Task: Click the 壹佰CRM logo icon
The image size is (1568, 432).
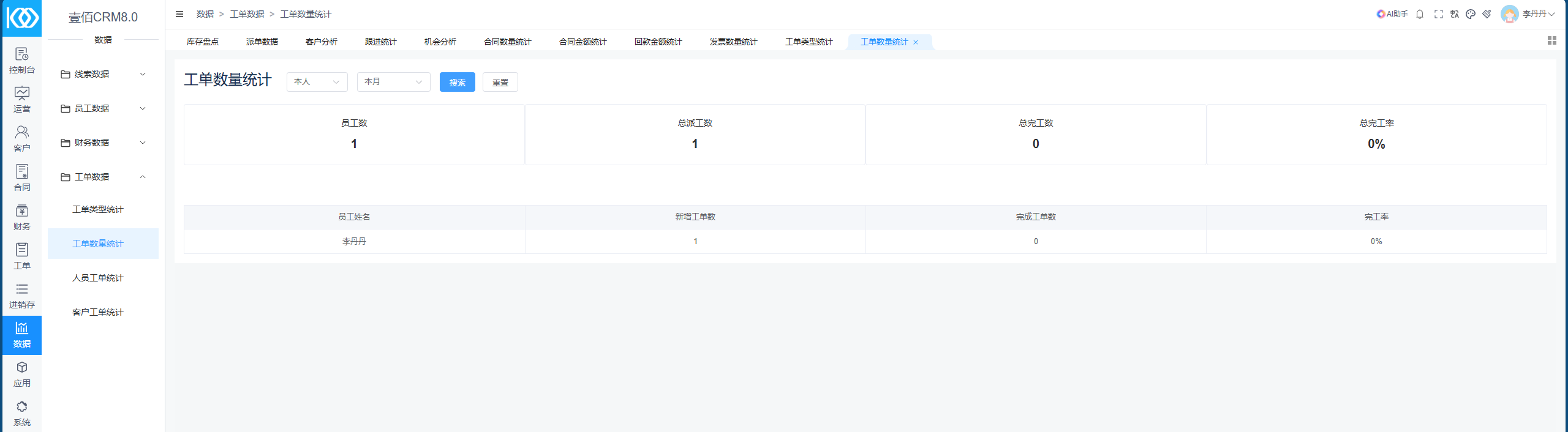Action: tap(22, 18)
